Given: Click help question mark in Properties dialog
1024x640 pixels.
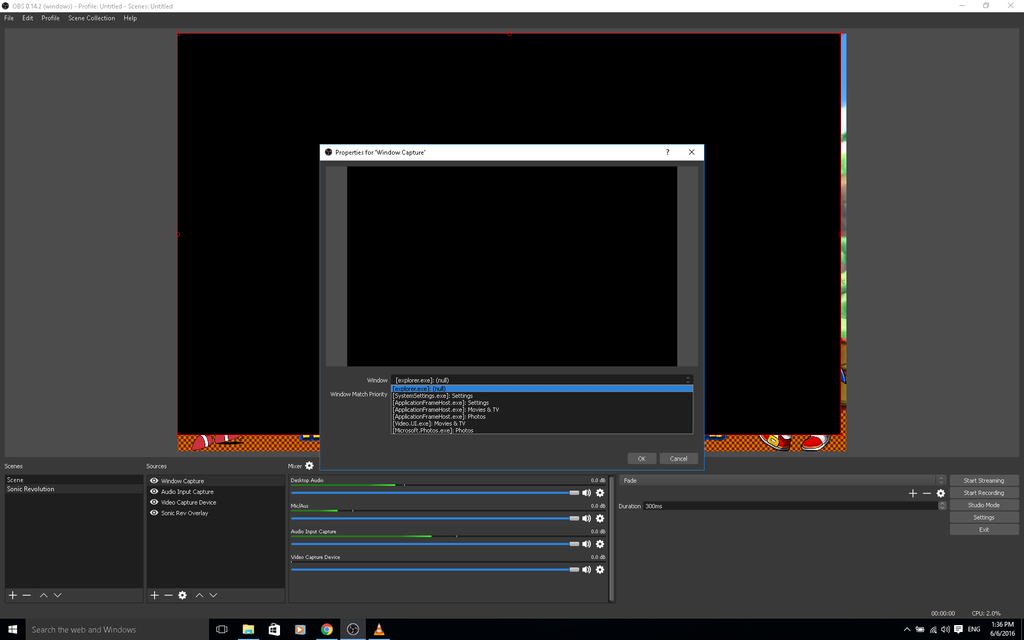Looking at the screenshot, I should (667, 152).
